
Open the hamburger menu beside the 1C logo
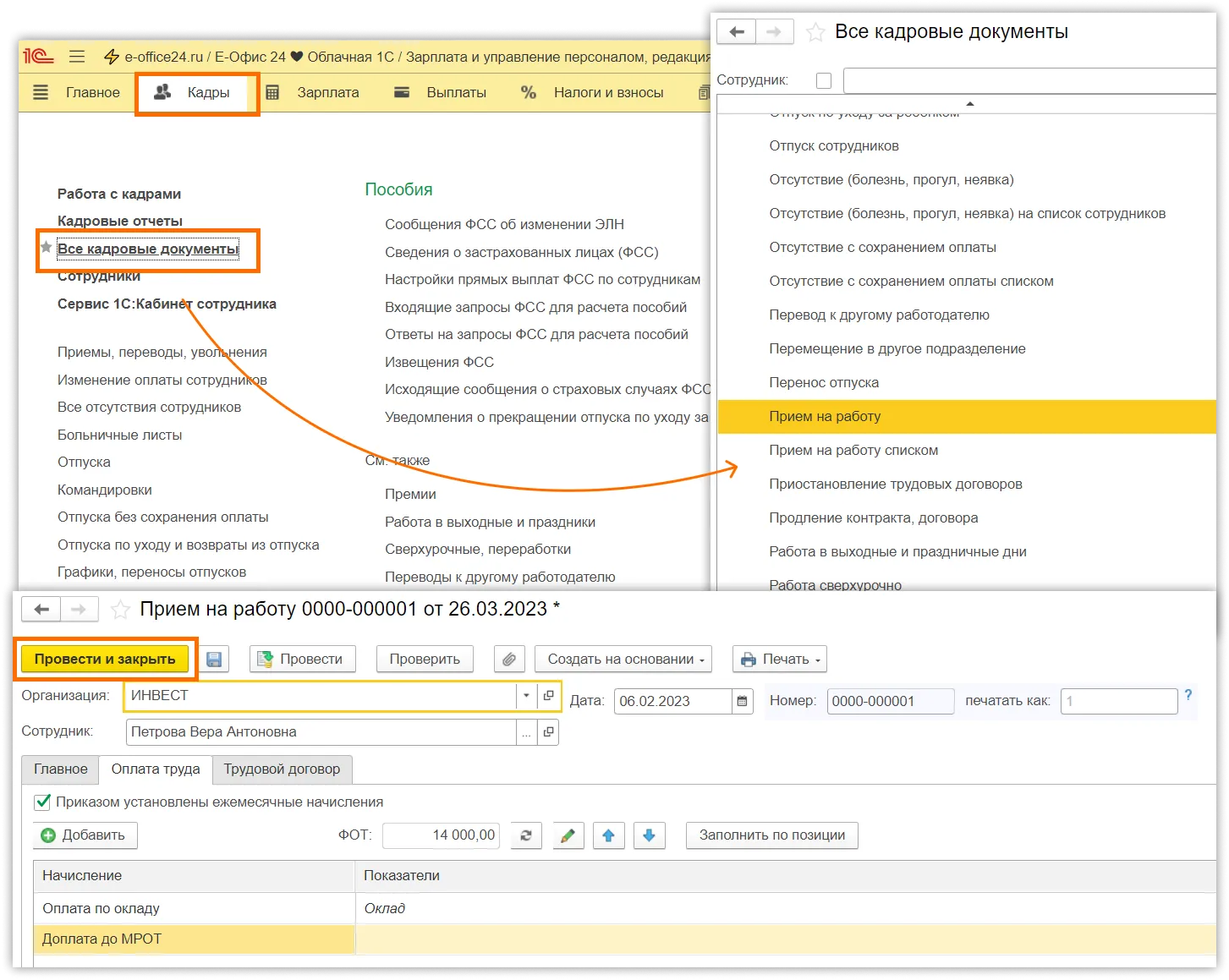coord(77,57)
